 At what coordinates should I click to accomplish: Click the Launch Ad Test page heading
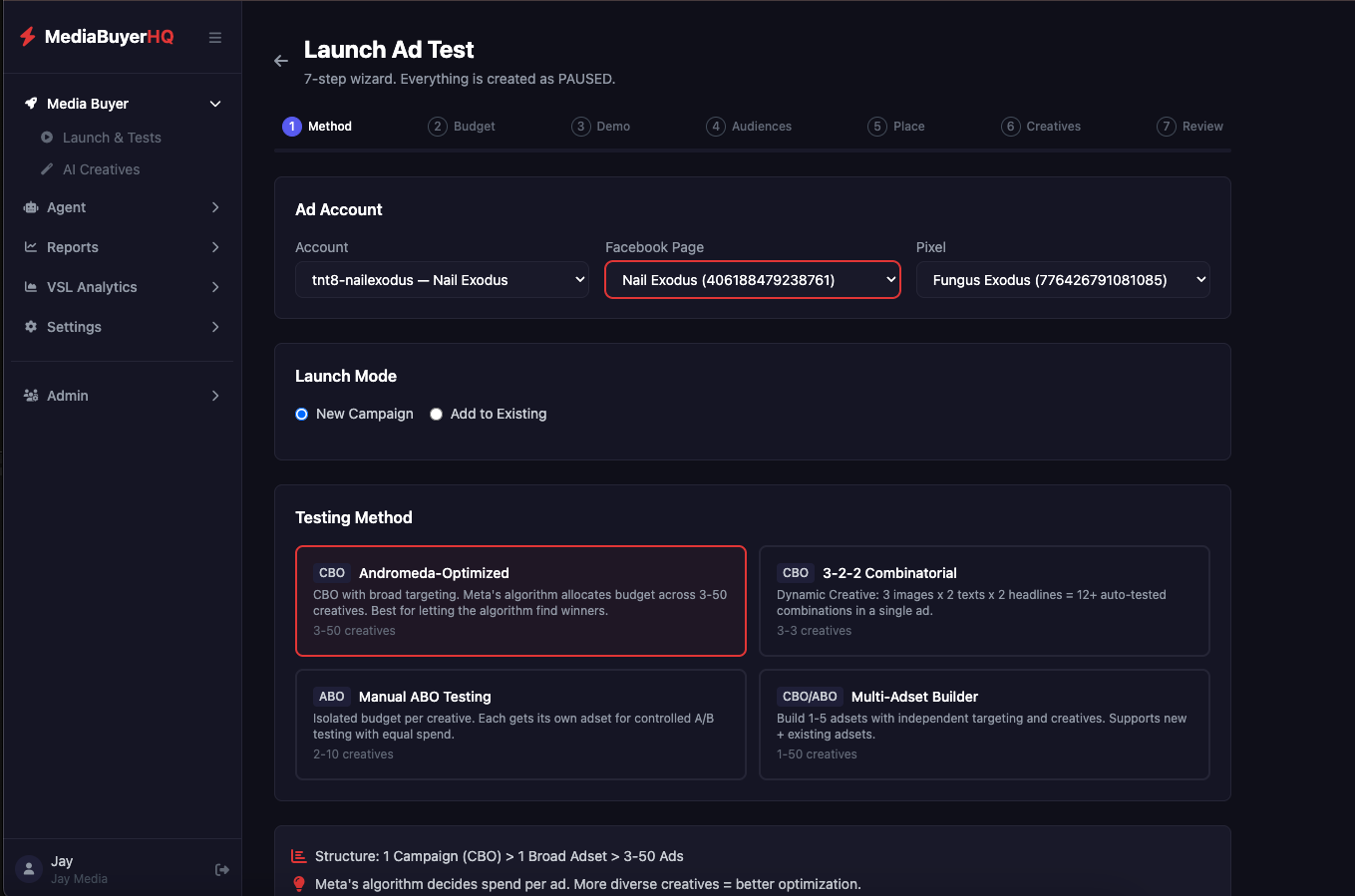point(389,50)
